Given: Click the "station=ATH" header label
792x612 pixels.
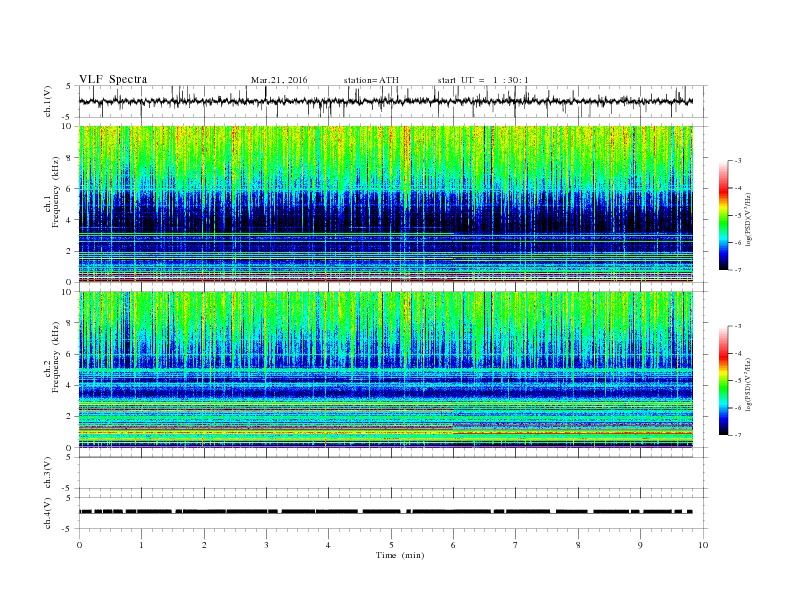Looking at the screenshot, I should [371, 80].
